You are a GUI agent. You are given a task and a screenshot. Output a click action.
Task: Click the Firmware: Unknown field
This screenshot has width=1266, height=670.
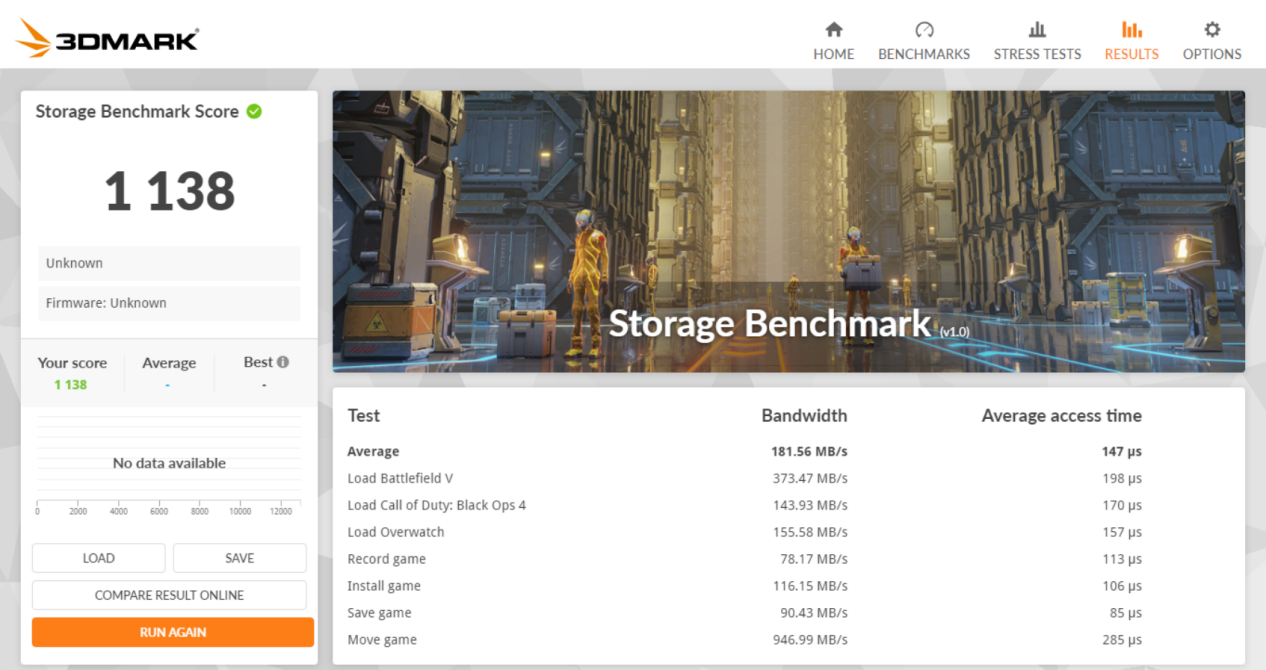(169, 303)
